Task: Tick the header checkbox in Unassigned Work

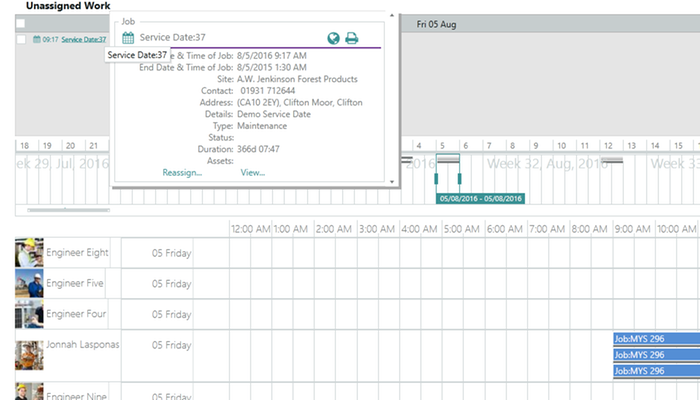Action: (21, 23)
